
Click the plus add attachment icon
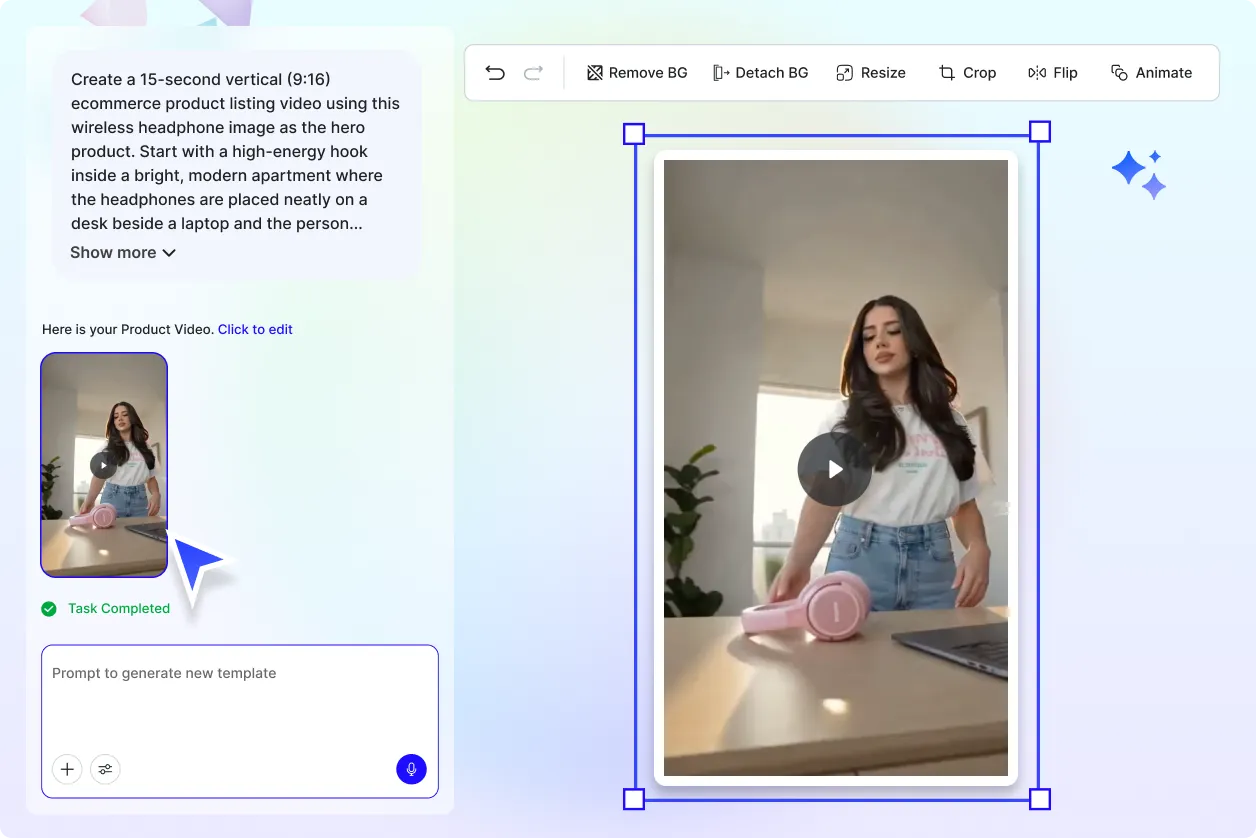click(x=67, y=769)
